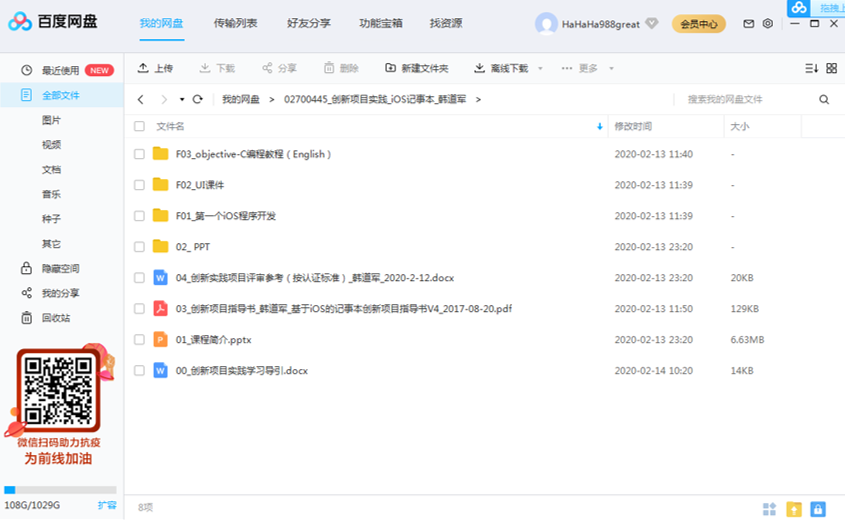Click the lock icon at bottom right
Image resolution: width=845 pixels, height=520 pixels.
coord(818,509)
